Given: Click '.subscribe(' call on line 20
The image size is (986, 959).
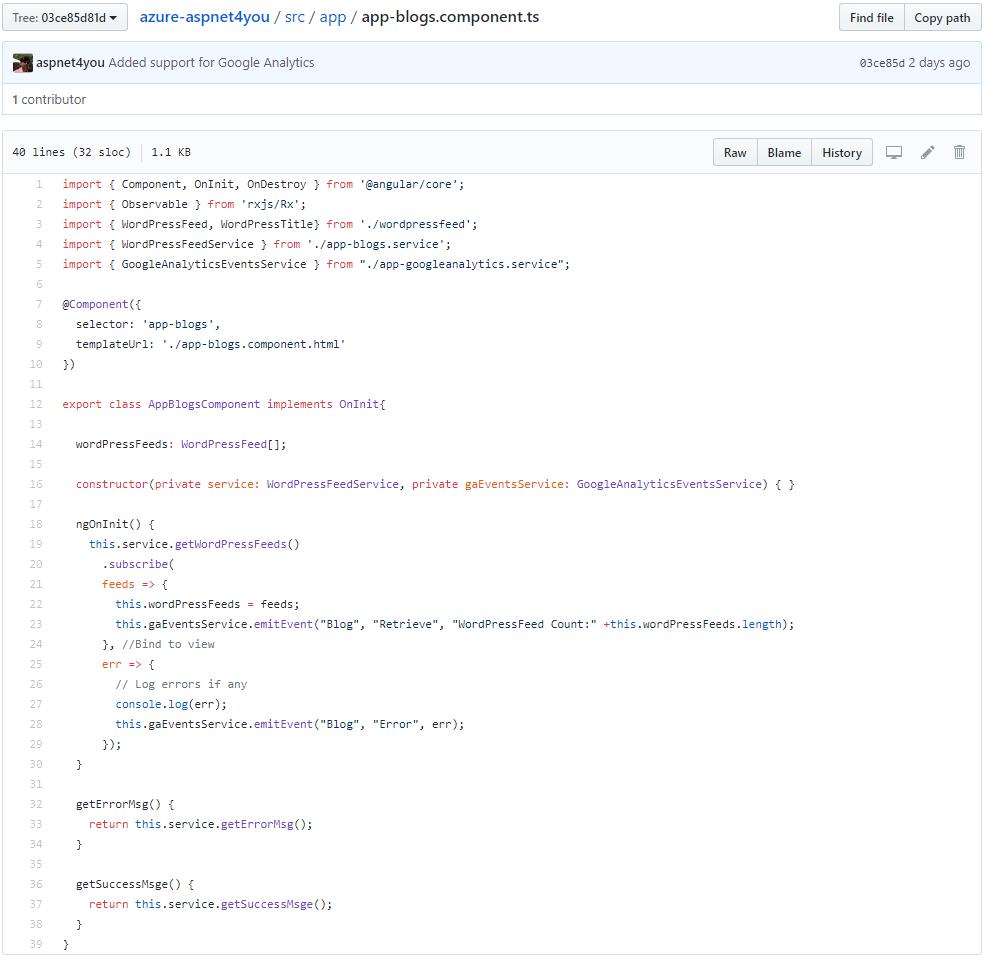Looking at the screenshot, I should (138, 565).
